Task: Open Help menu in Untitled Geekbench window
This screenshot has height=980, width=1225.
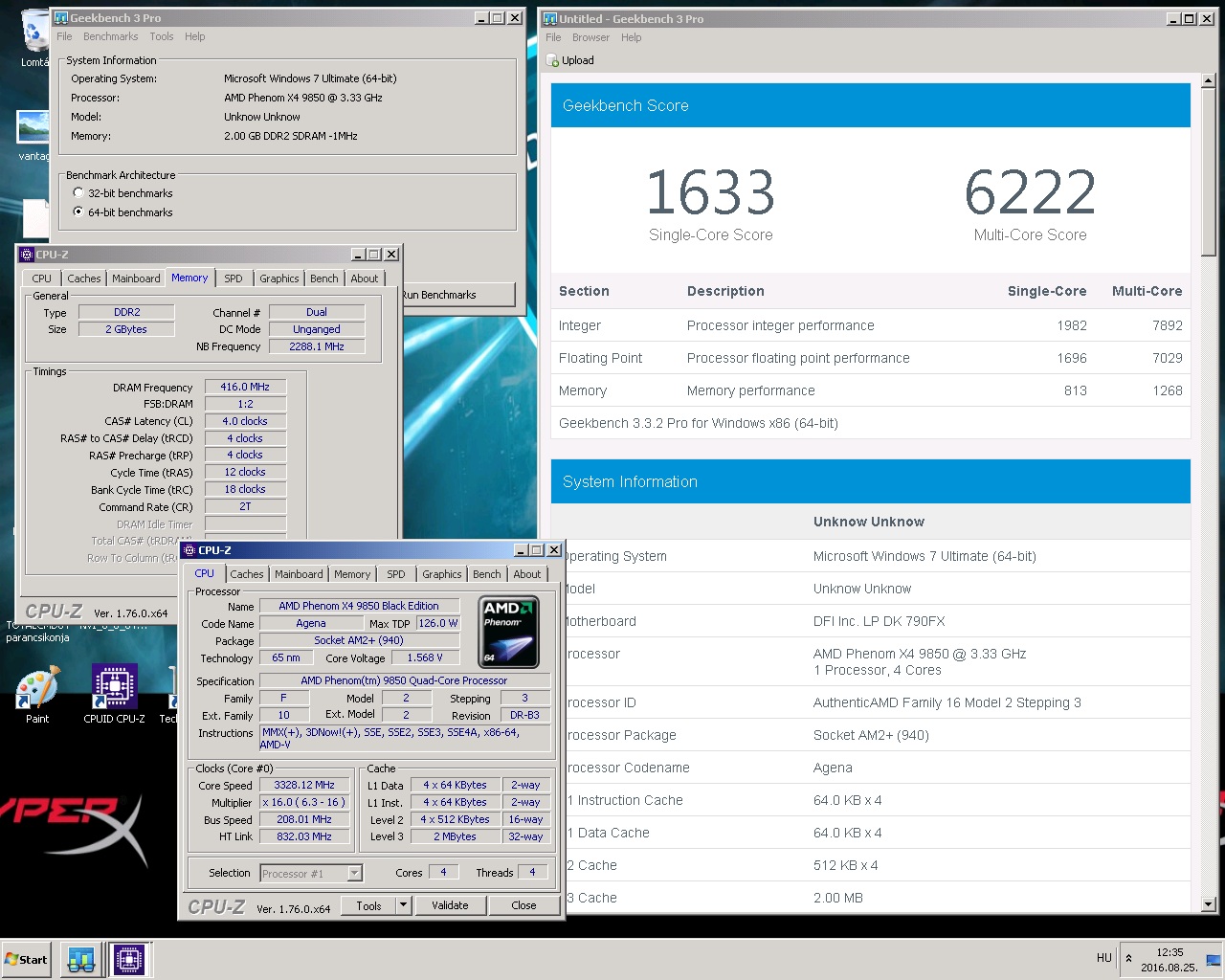Action: 632,37
